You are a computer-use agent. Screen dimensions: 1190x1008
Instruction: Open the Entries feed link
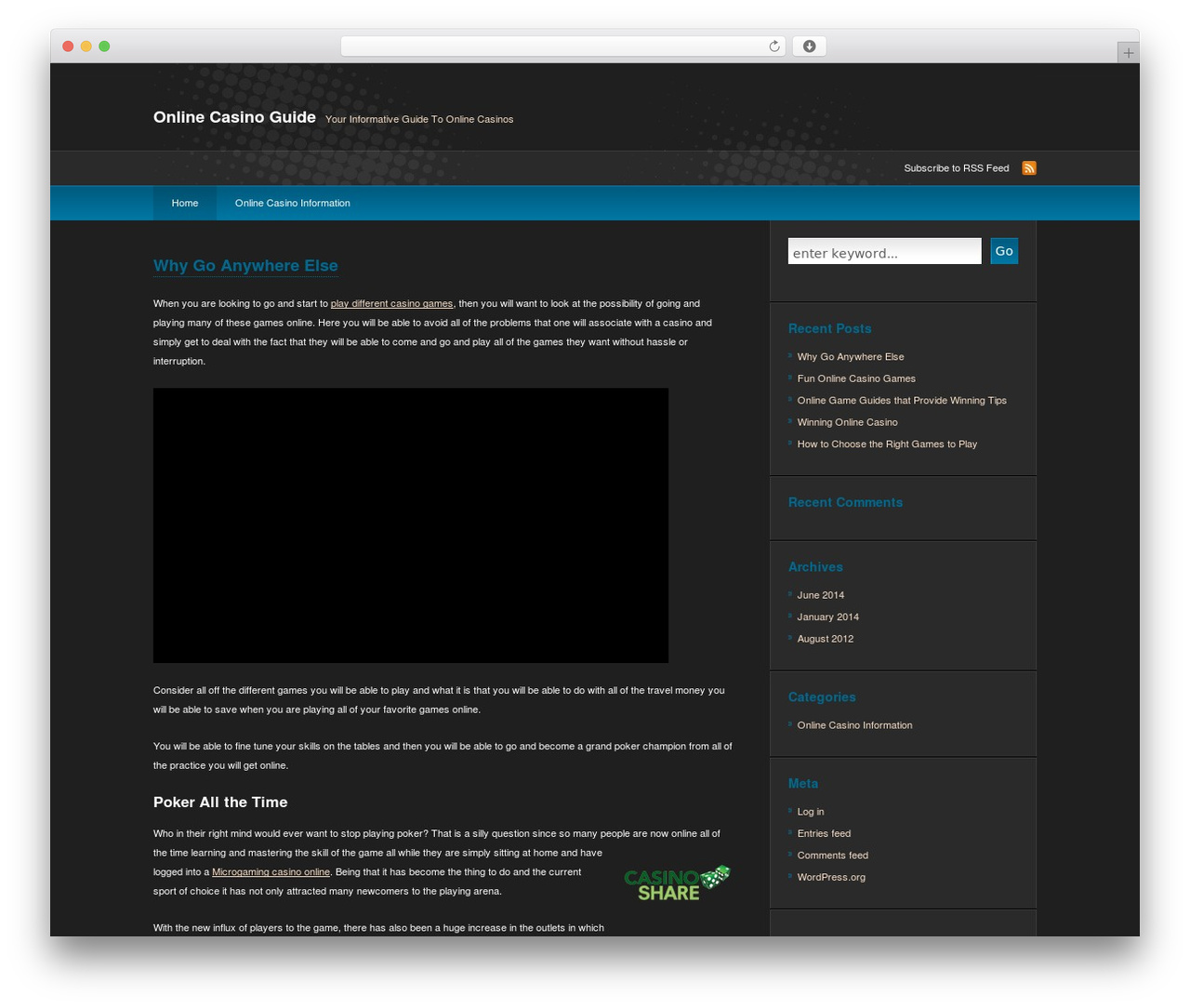pyautogui.click(x=824, y=834)
